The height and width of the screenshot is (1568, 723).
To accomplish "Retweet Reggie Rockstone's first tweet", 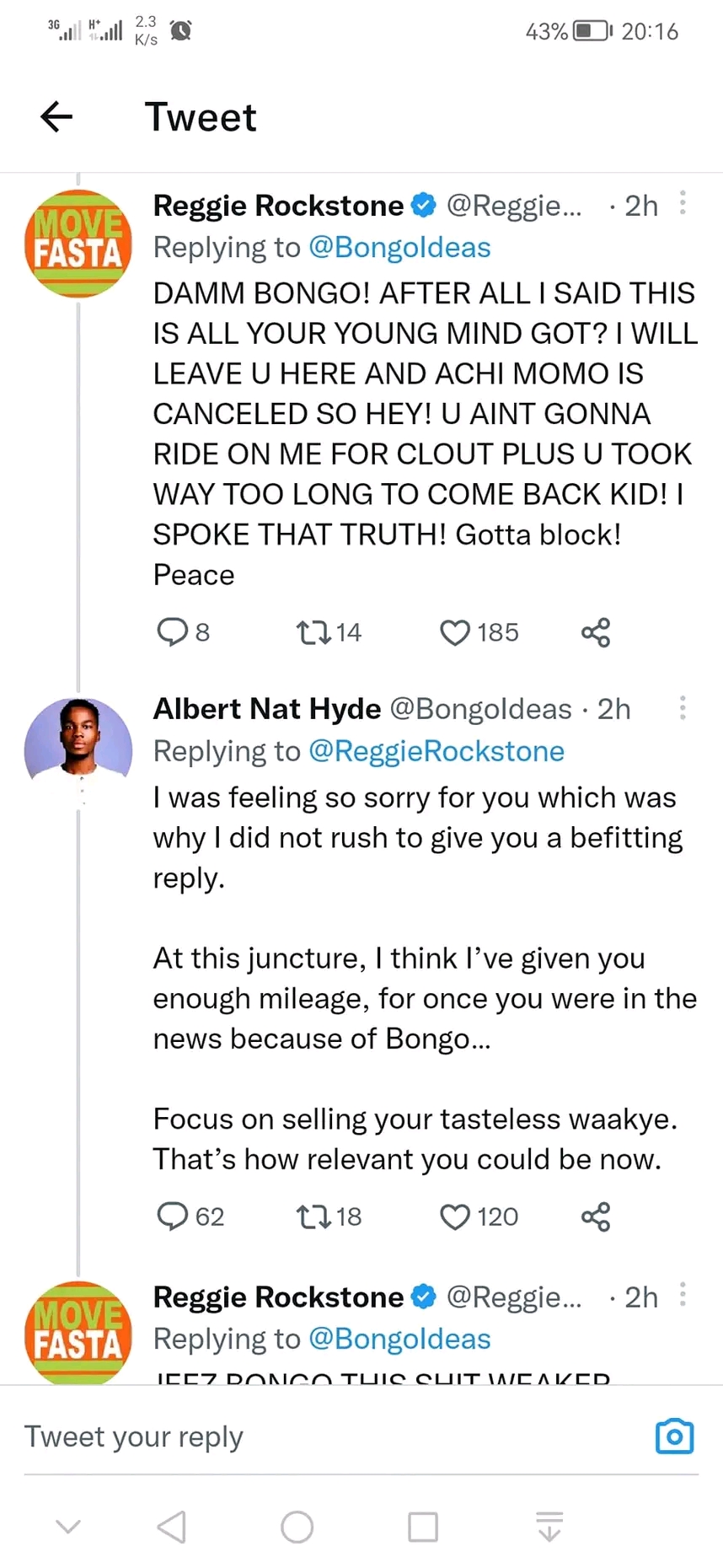I will tap(314, 632).
